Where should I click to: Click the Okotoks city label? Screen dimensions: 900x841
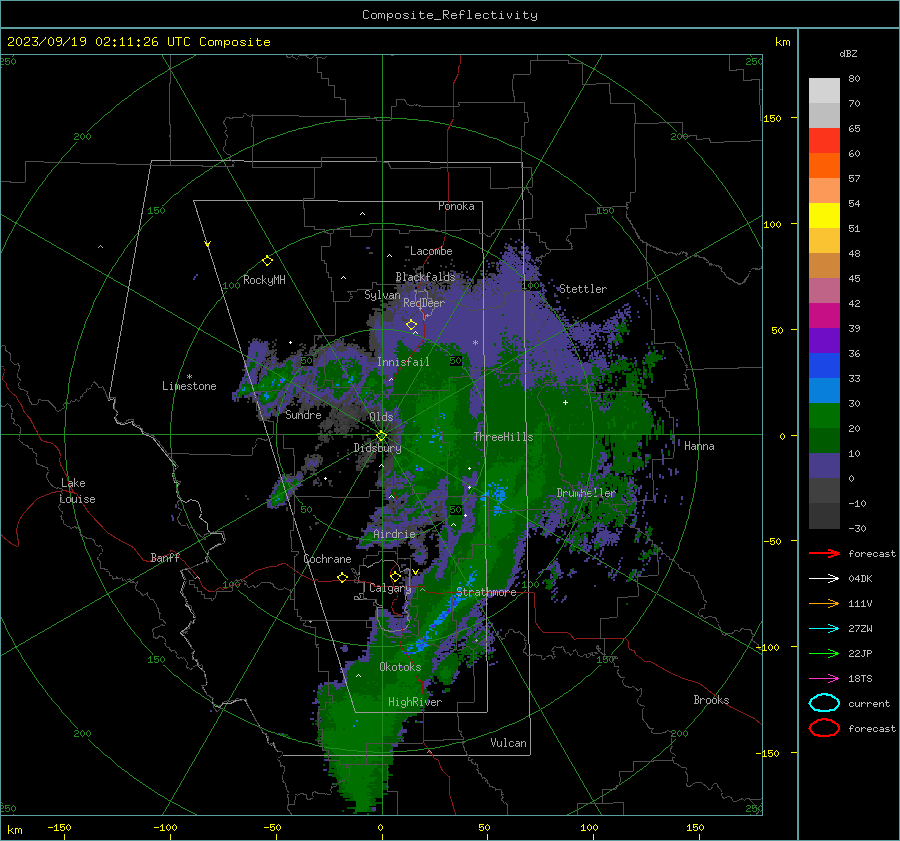click(400, 667)
